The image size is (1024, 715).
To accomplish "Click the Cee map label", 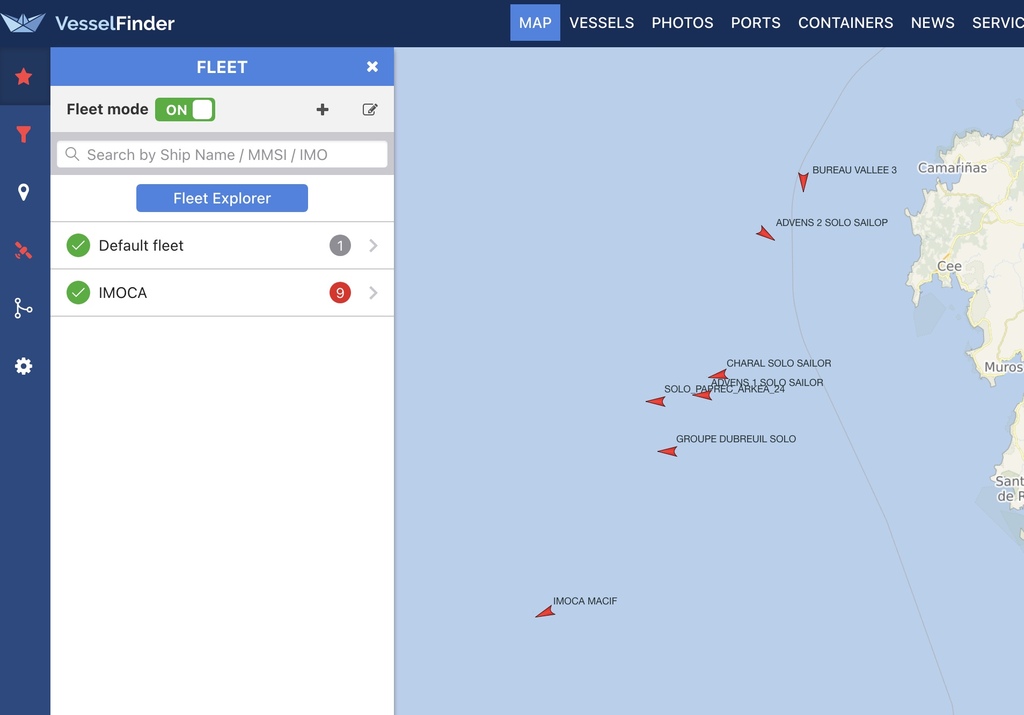I will coord(949,266).
